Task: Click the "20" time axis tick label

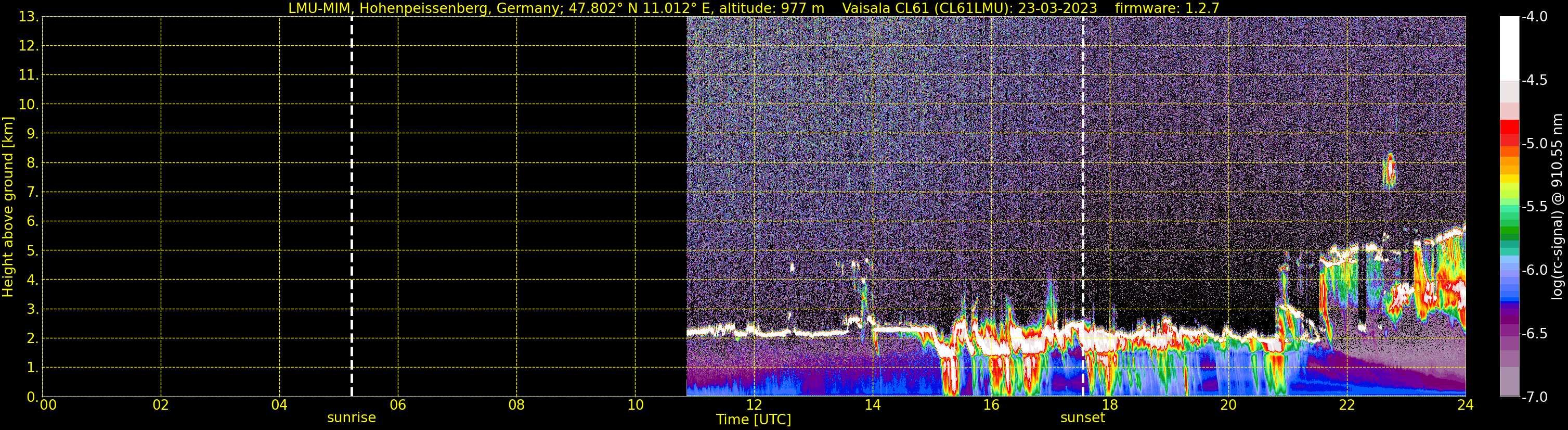Action: [1228, 406]
